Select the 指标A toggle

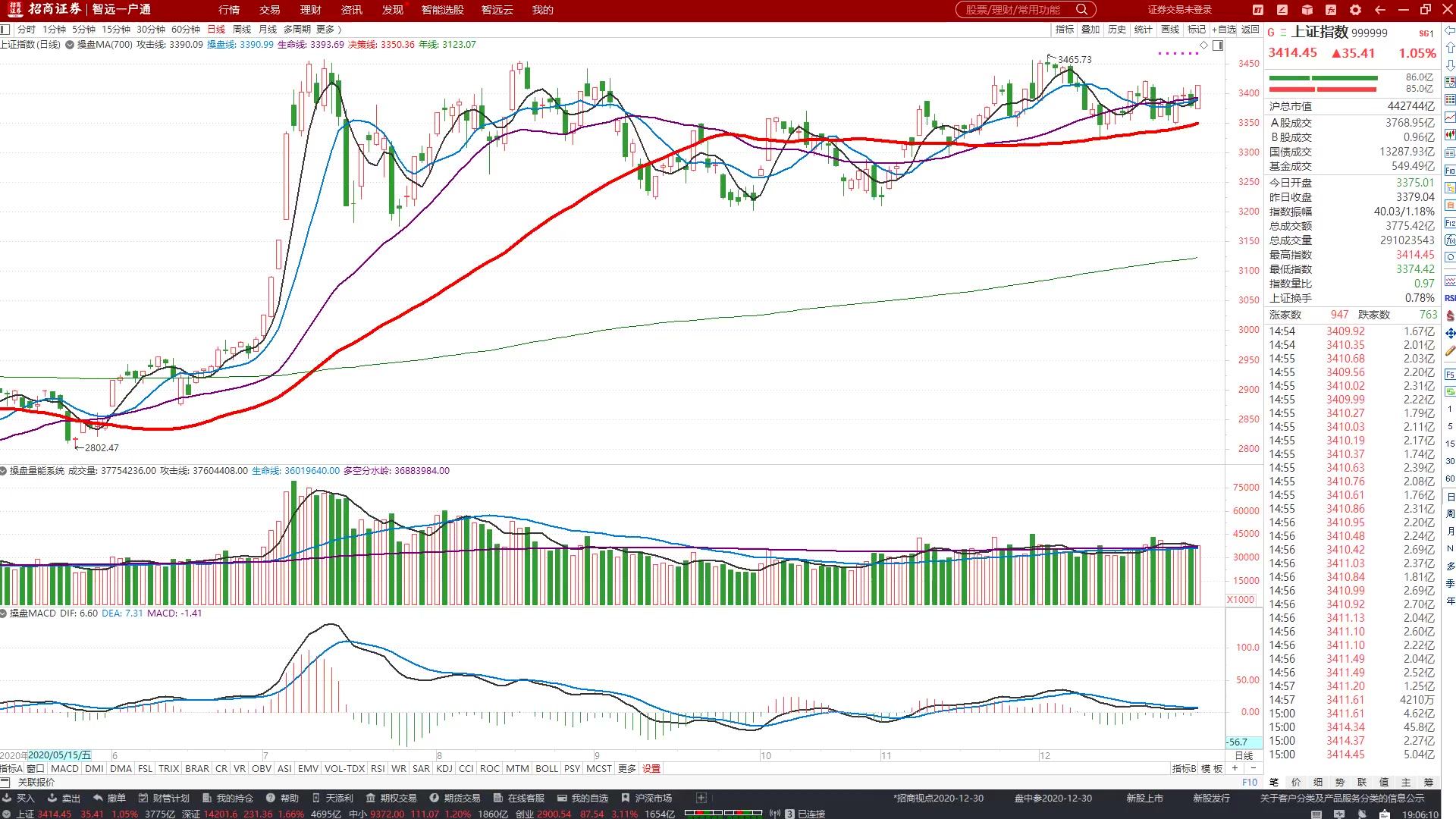[x=11, y=768]
